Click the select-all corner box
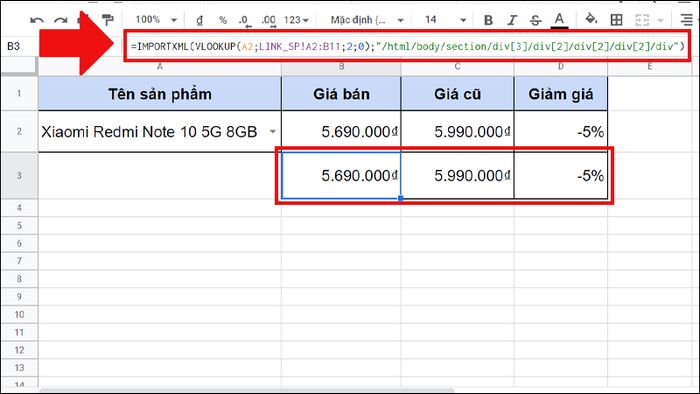The width and height of the screenshot is (700, 394). point(19,67)
